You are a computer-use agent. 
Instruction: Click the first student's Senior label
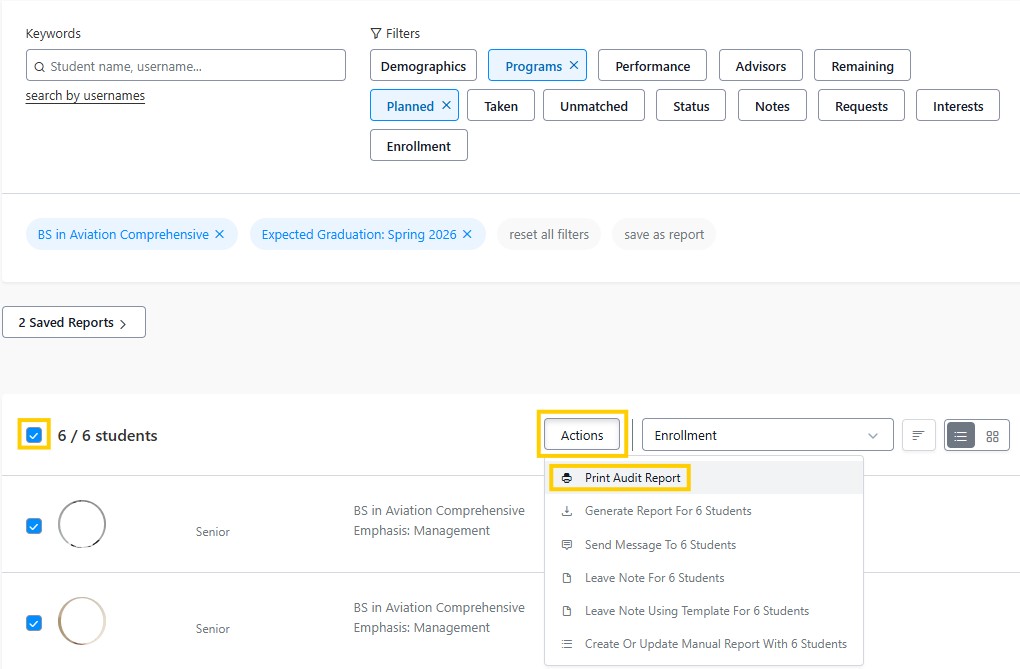pos(213,532)
